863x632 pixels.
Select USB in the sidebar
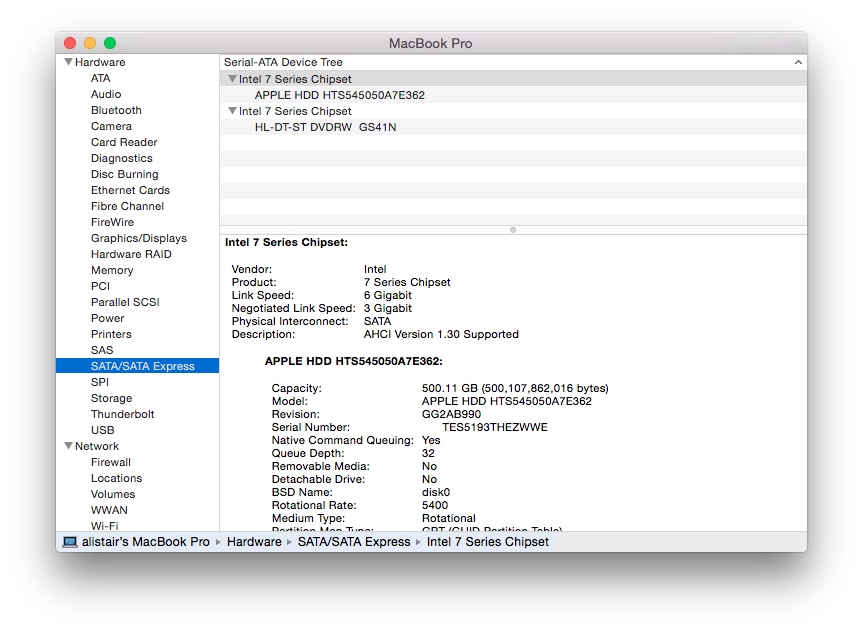coord(102,429)
